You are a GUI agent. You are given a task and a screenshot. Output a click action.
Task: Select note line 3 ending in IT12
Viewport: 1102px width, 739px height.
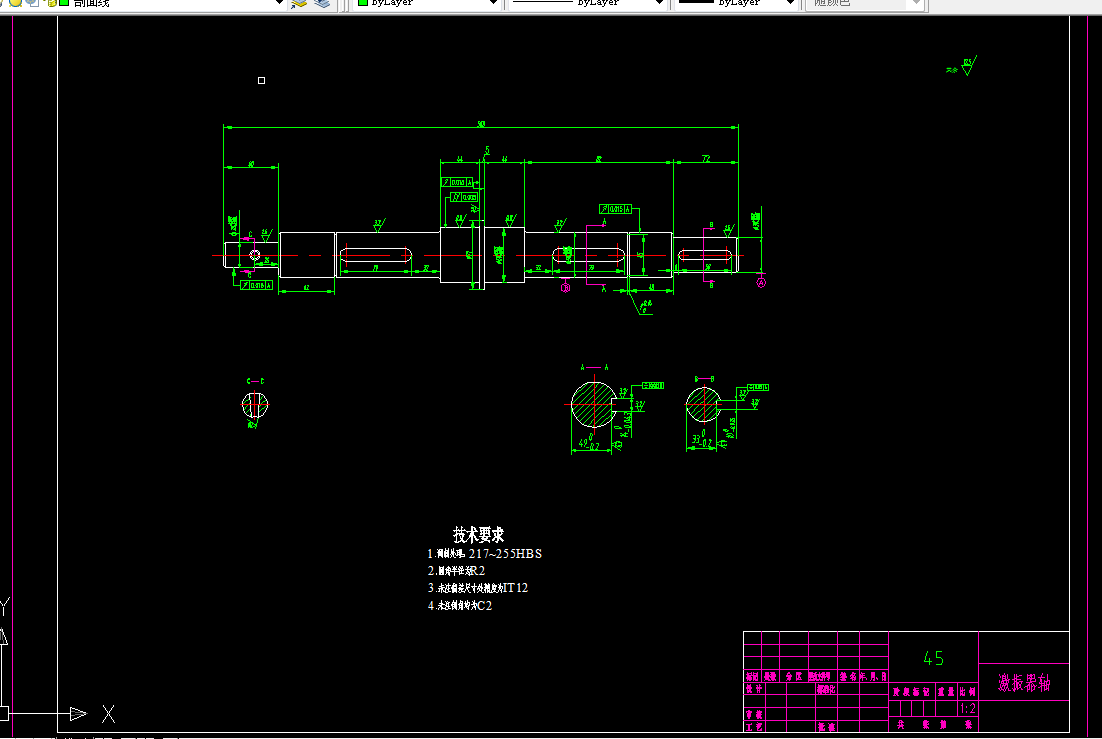[477, 588]
